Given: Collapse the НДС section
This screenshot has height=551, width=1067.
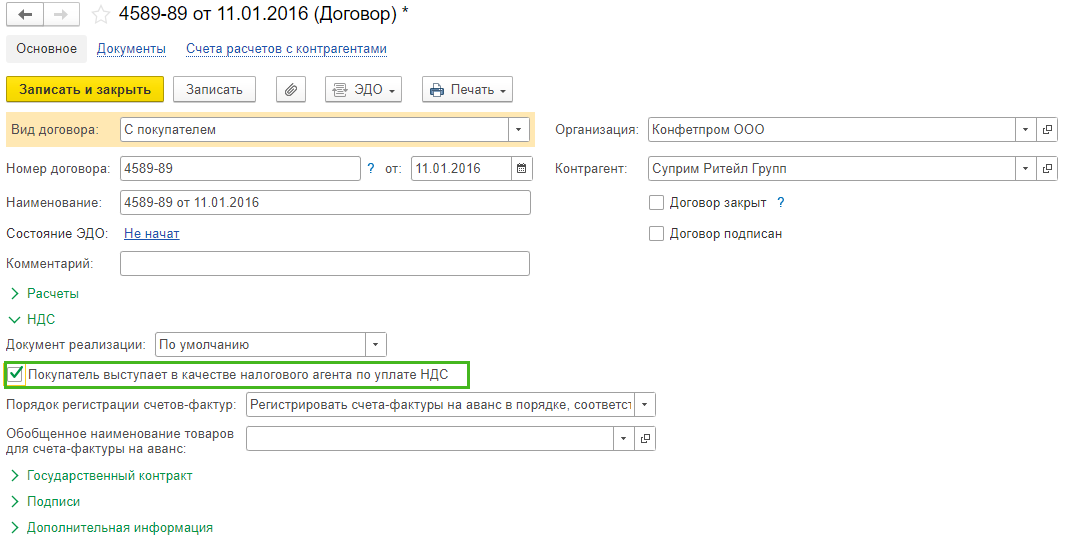Looking at the screenshot, I should coord(32,320).
